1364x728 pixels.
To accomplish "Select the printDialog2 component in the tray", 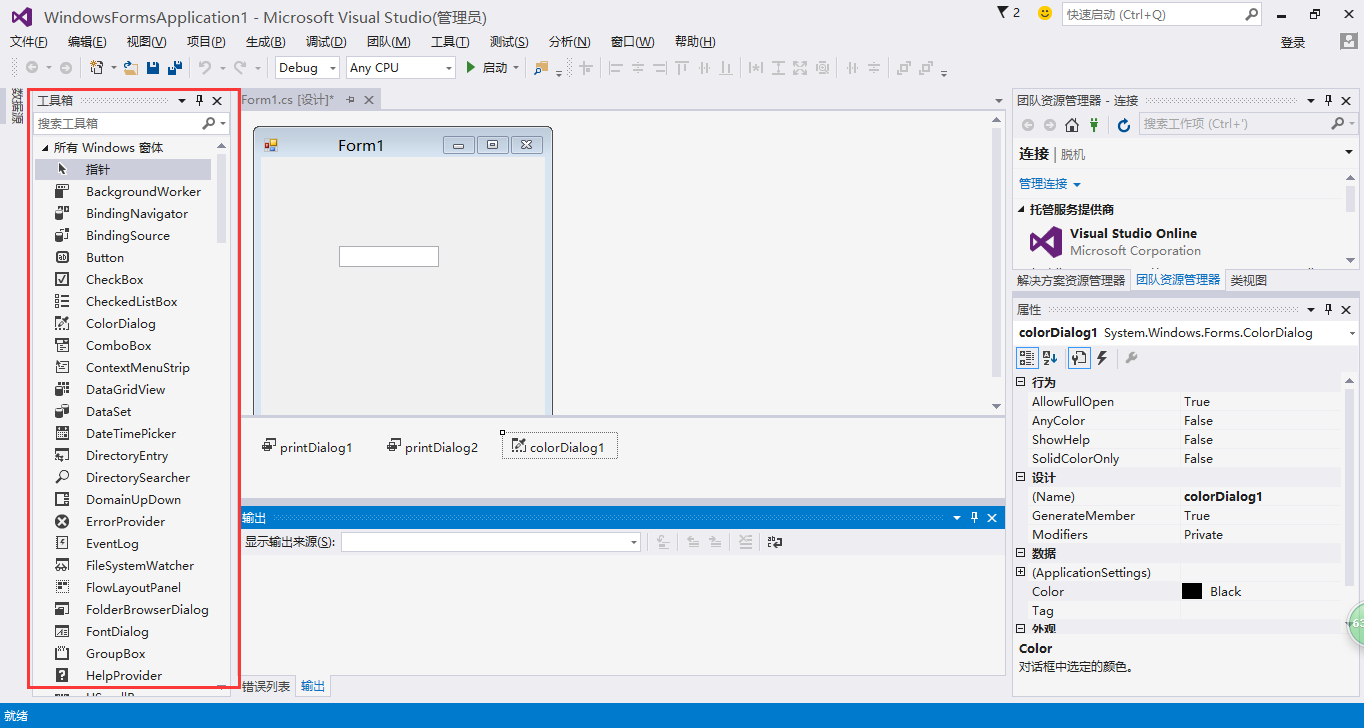I will (x=432, y=447).
